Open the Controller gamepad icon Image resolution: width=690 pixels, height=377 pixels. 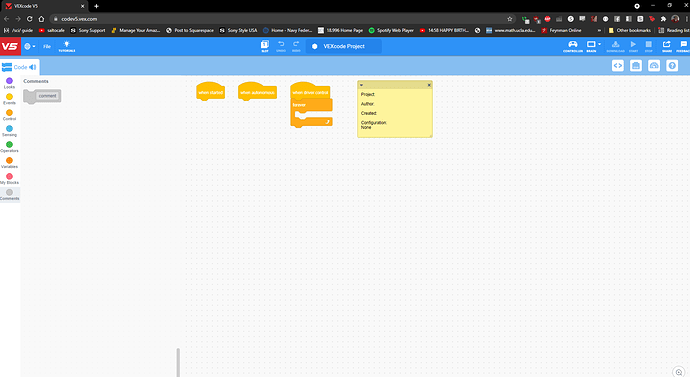pos(573,46)
